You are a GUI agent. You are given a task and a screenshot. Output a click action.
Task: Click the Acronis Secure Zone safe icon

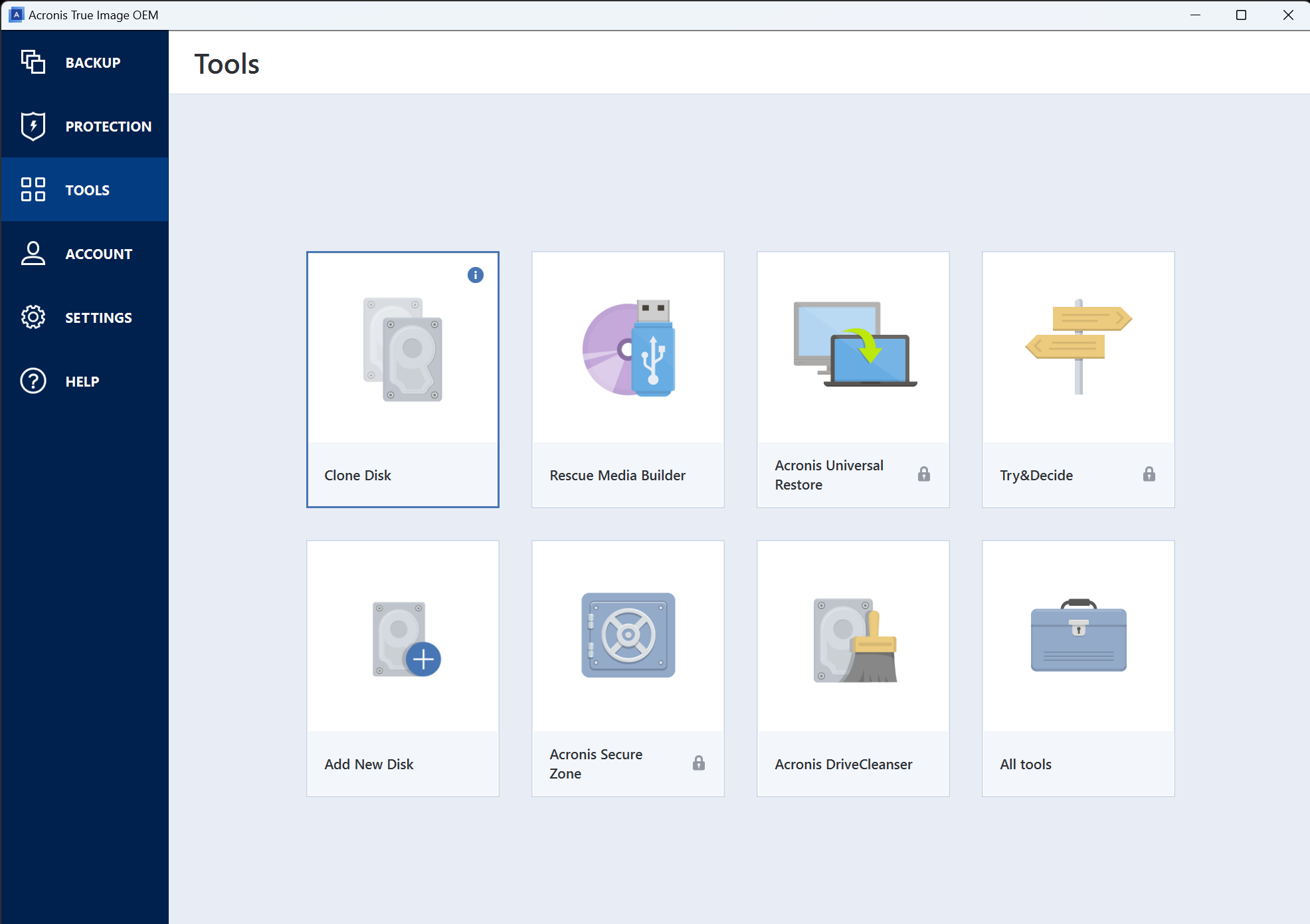pos(628,635)
